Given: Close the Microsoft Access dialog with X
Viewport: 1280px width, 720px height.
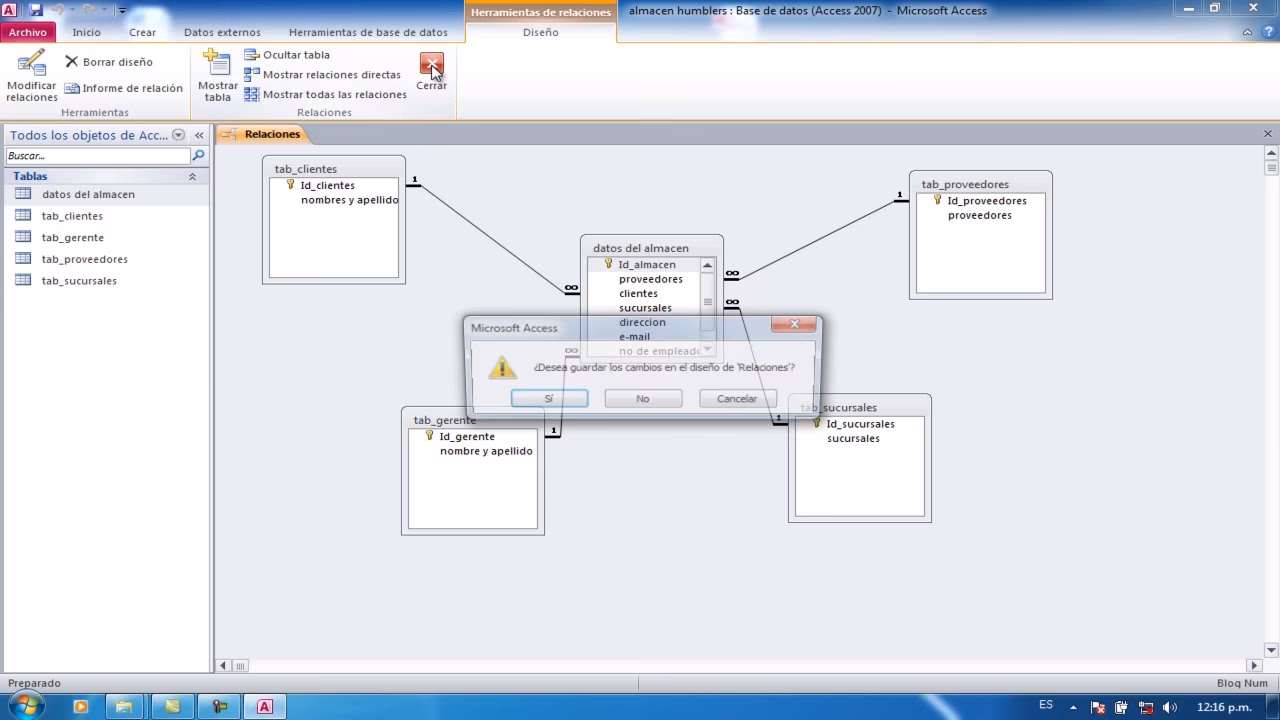Looking at the screenshot, I should pos(794,324).
